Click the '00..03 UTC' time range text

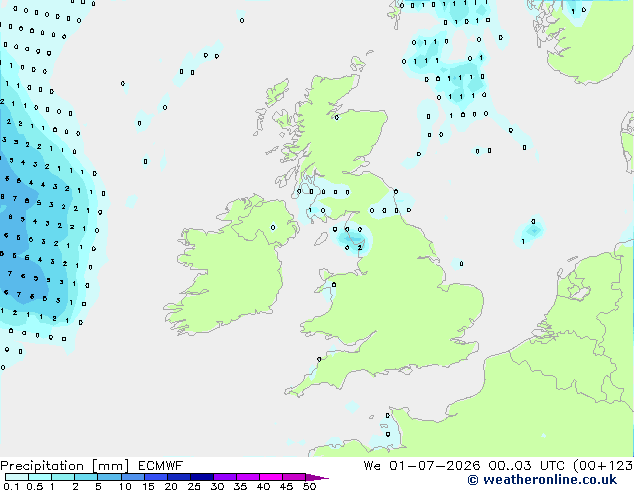(526, 466)
